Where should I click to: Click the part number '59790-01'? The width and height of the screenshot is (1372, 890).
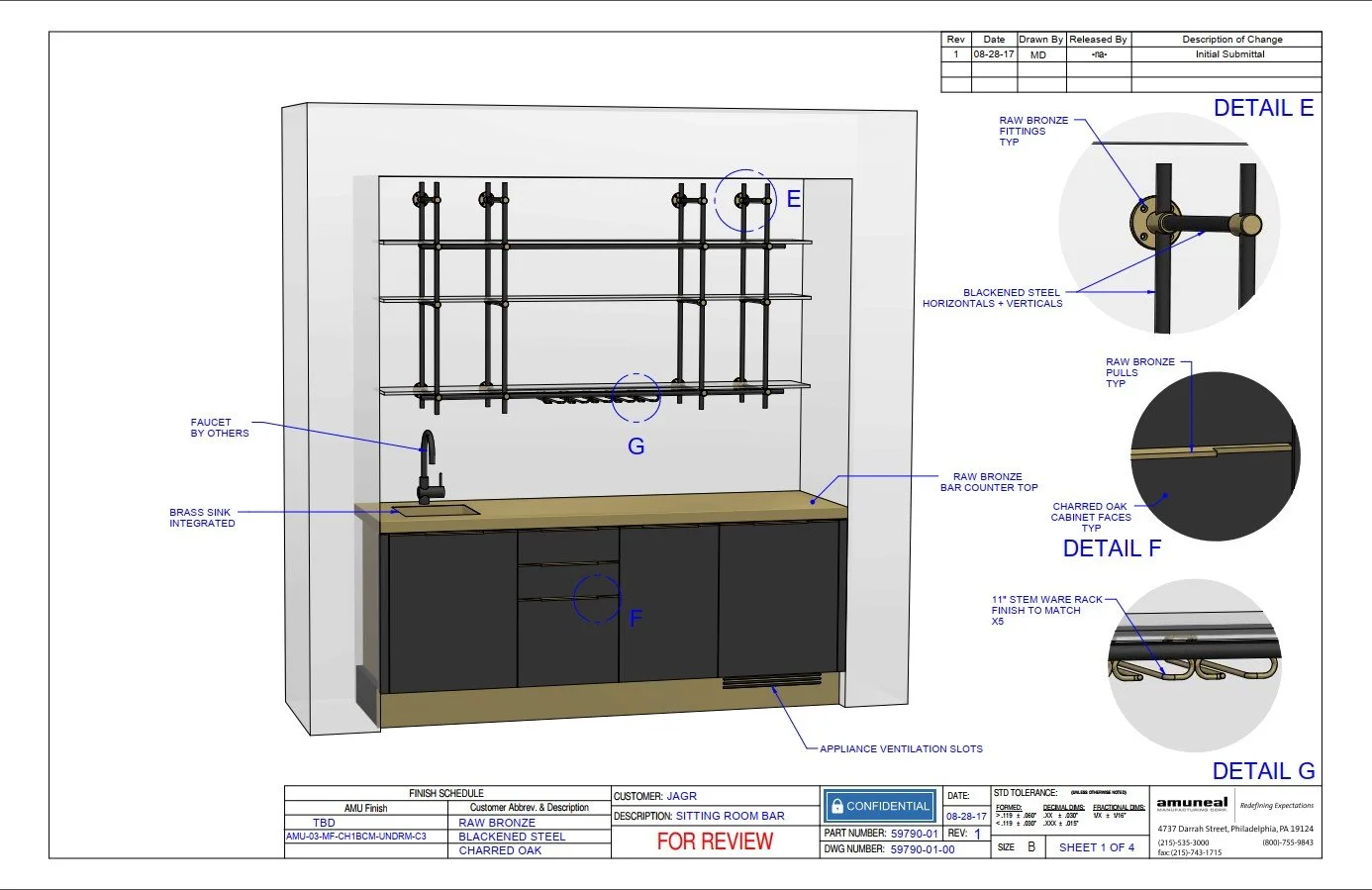click(x=914, y=834)
